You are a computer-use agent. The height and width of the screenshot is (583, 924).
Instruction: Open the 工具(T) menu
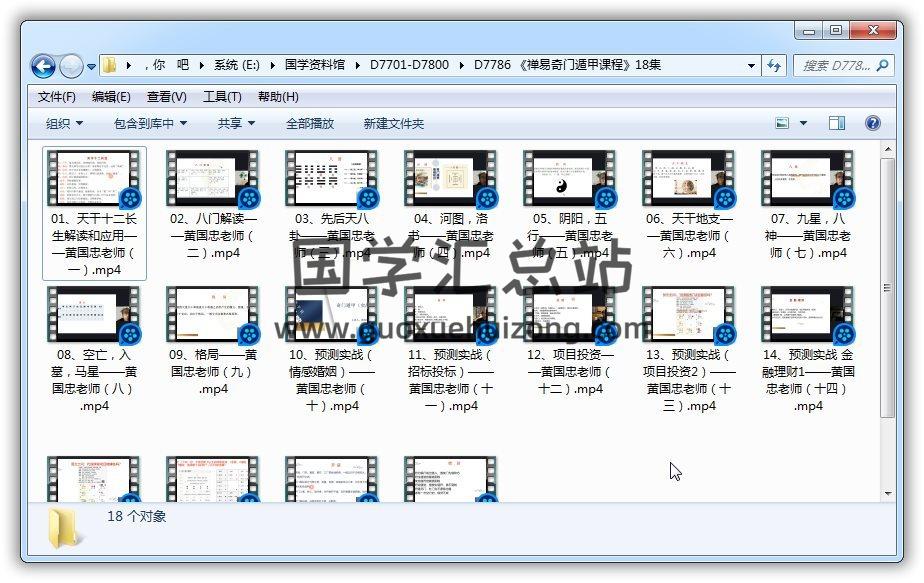(x=222, y=97)
